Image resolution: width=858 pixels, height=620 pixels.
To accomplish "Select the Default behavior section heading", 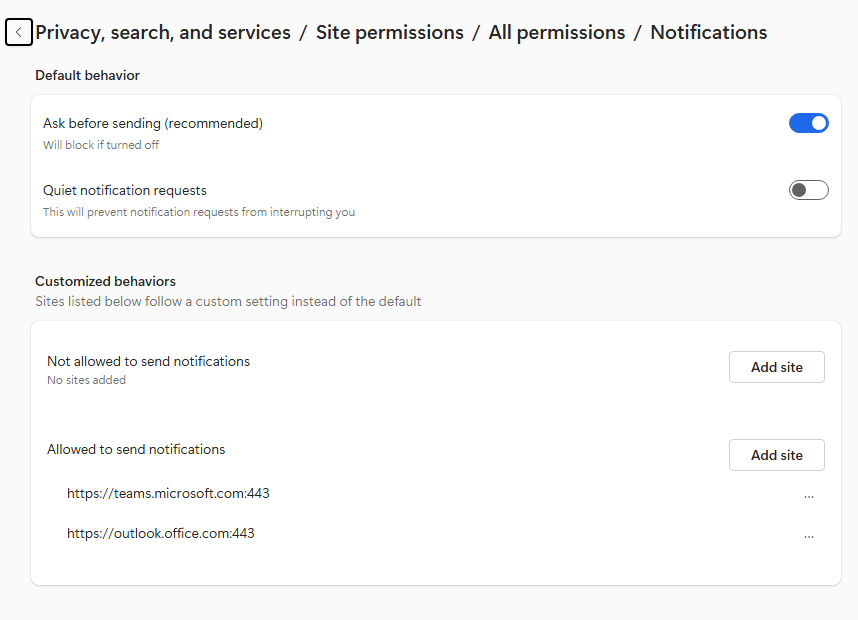I will pos(87,75).
